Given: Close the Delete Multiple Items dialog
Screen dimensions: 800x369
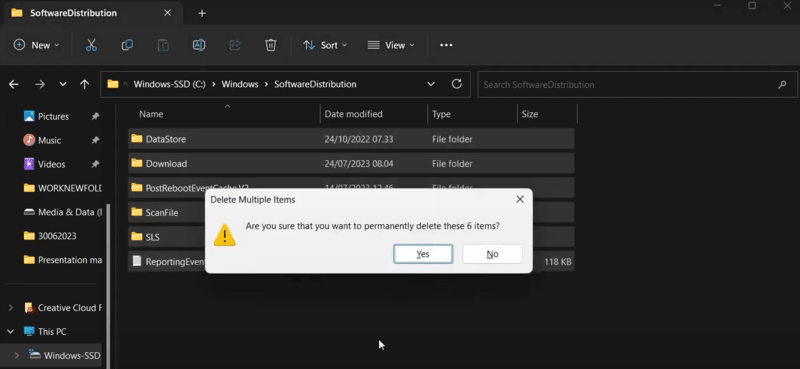Looking at the screenshot, I should tap(520, 199).
